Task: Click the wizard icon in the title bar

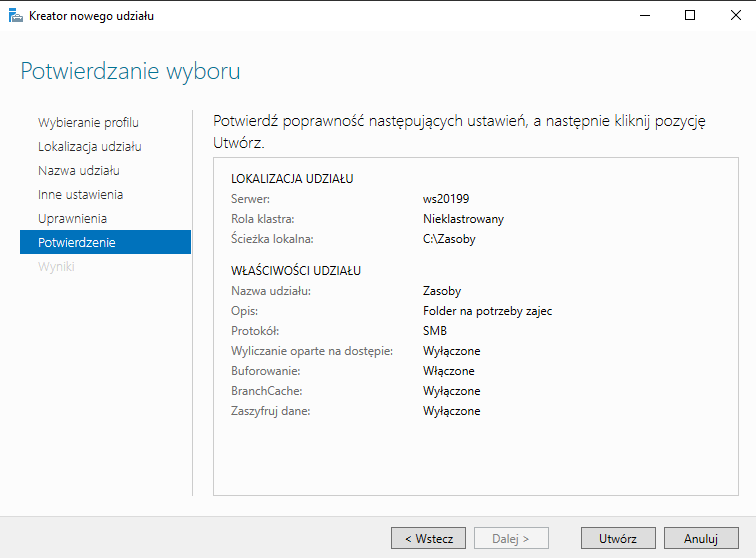Action: pyautogui.click(x=15, y=16)
